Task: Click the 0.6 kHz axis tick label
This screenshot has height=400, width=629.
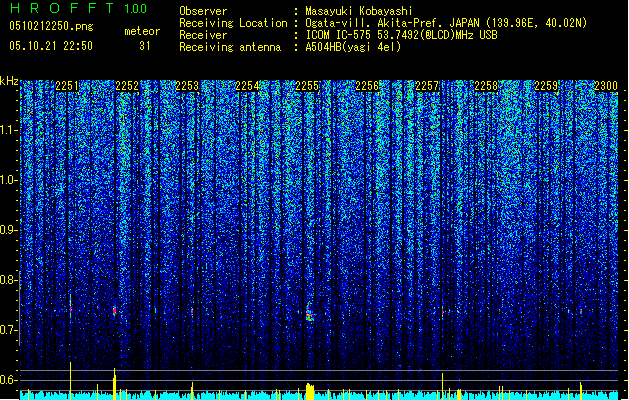Action: [9, 380]
